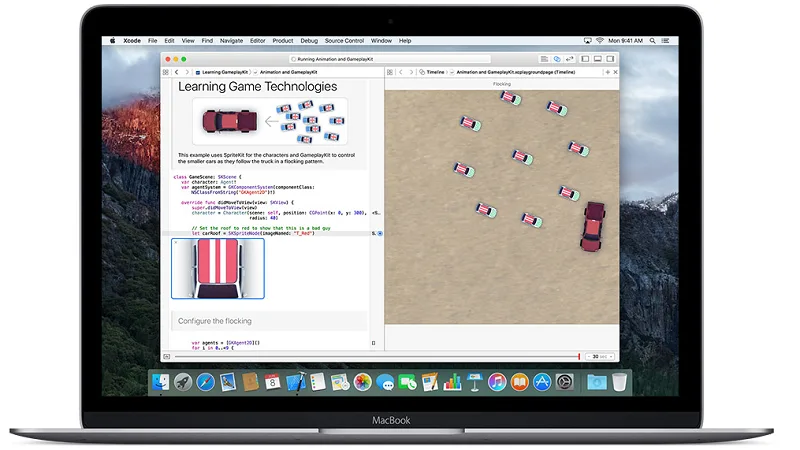Image resolution: width=800 pixels, height=450 pixels.
Task: Go back in assistant editor history
Action: [401, 72]
